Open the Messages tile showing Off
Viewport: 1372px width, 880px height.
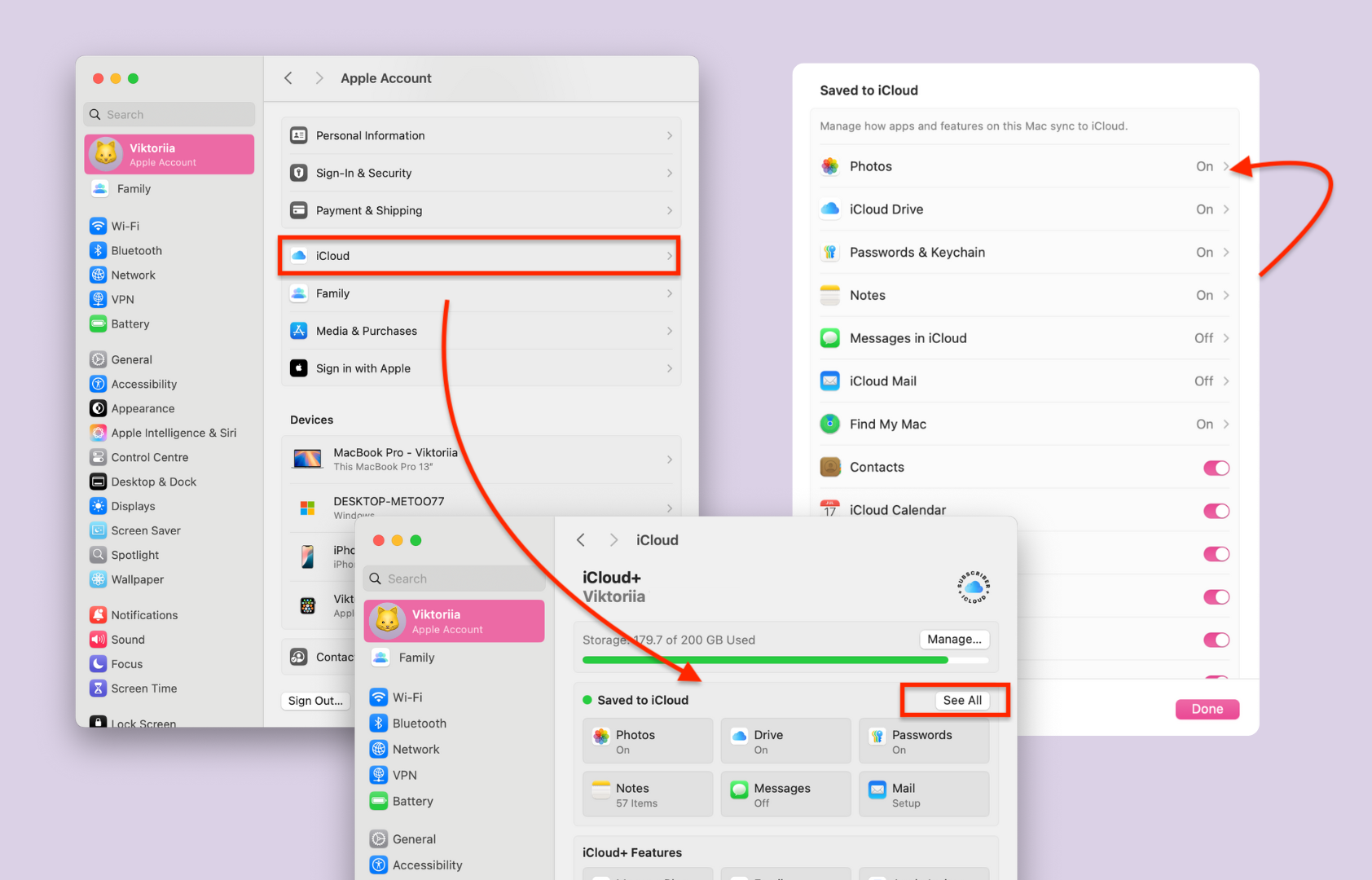click(x=786, y=794)
